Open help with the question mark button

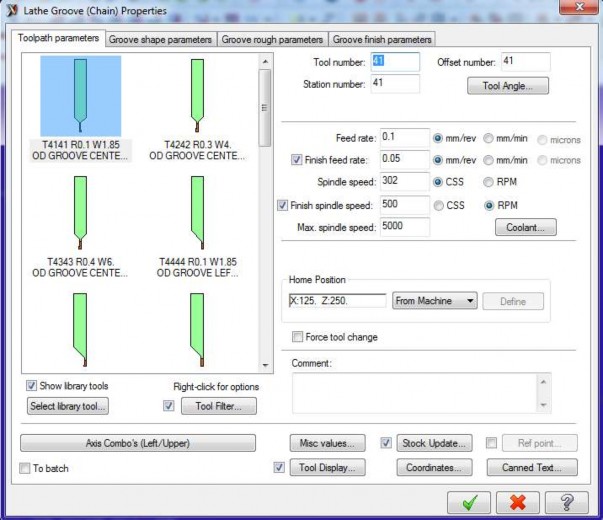(x=566, y=502)
